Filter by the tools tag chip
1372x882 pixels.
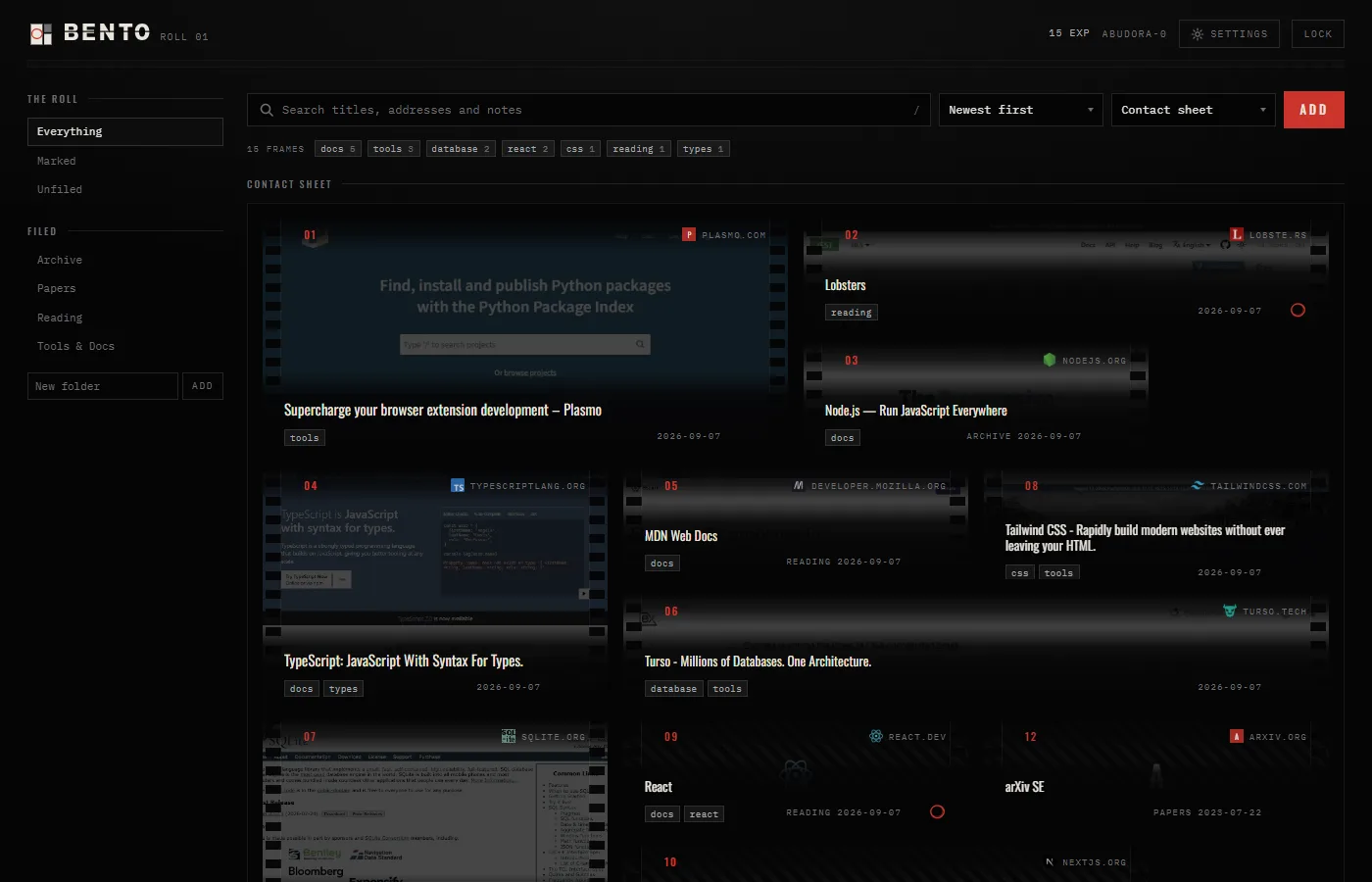click(394, 149)
